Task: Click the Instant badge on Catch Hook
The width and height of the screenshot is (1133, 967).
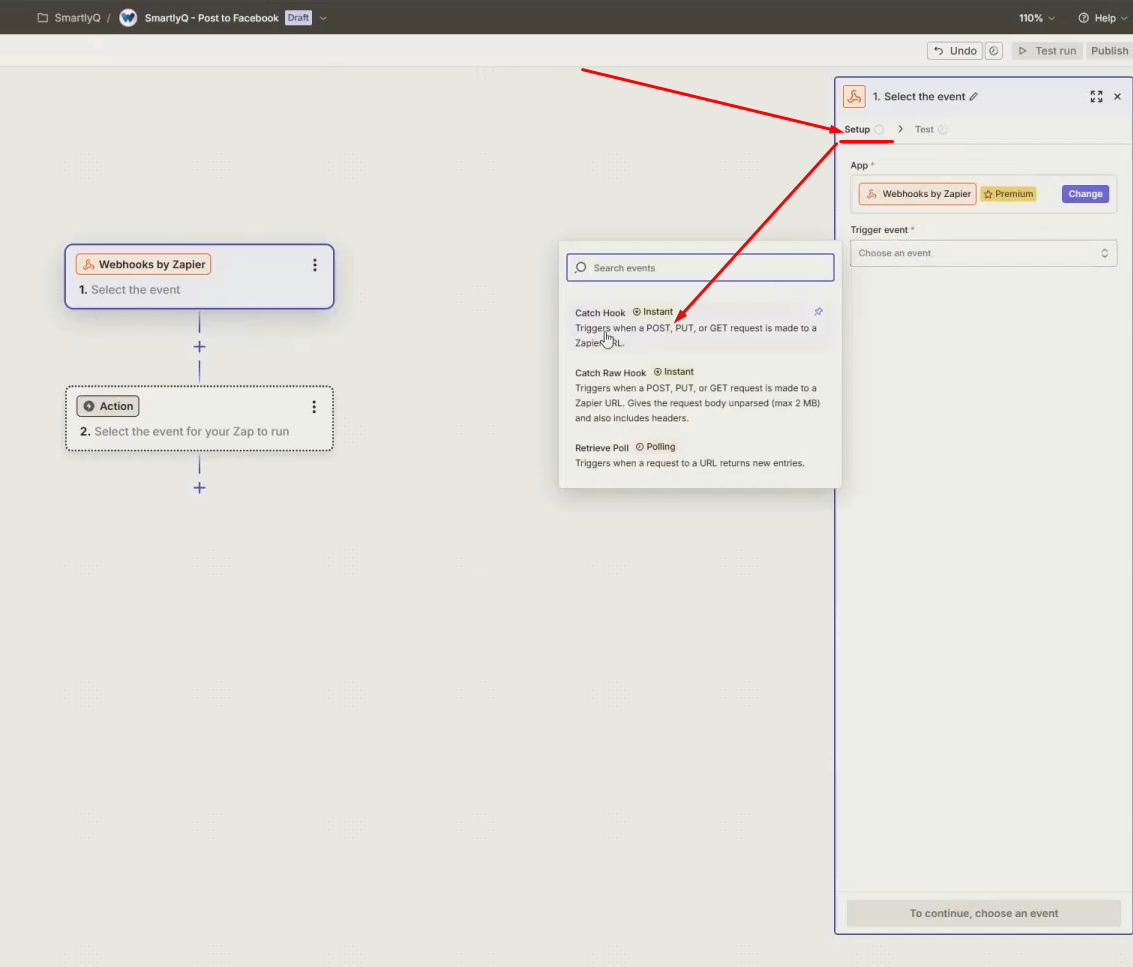Action: pyautogui.click(x=652, y=311)
